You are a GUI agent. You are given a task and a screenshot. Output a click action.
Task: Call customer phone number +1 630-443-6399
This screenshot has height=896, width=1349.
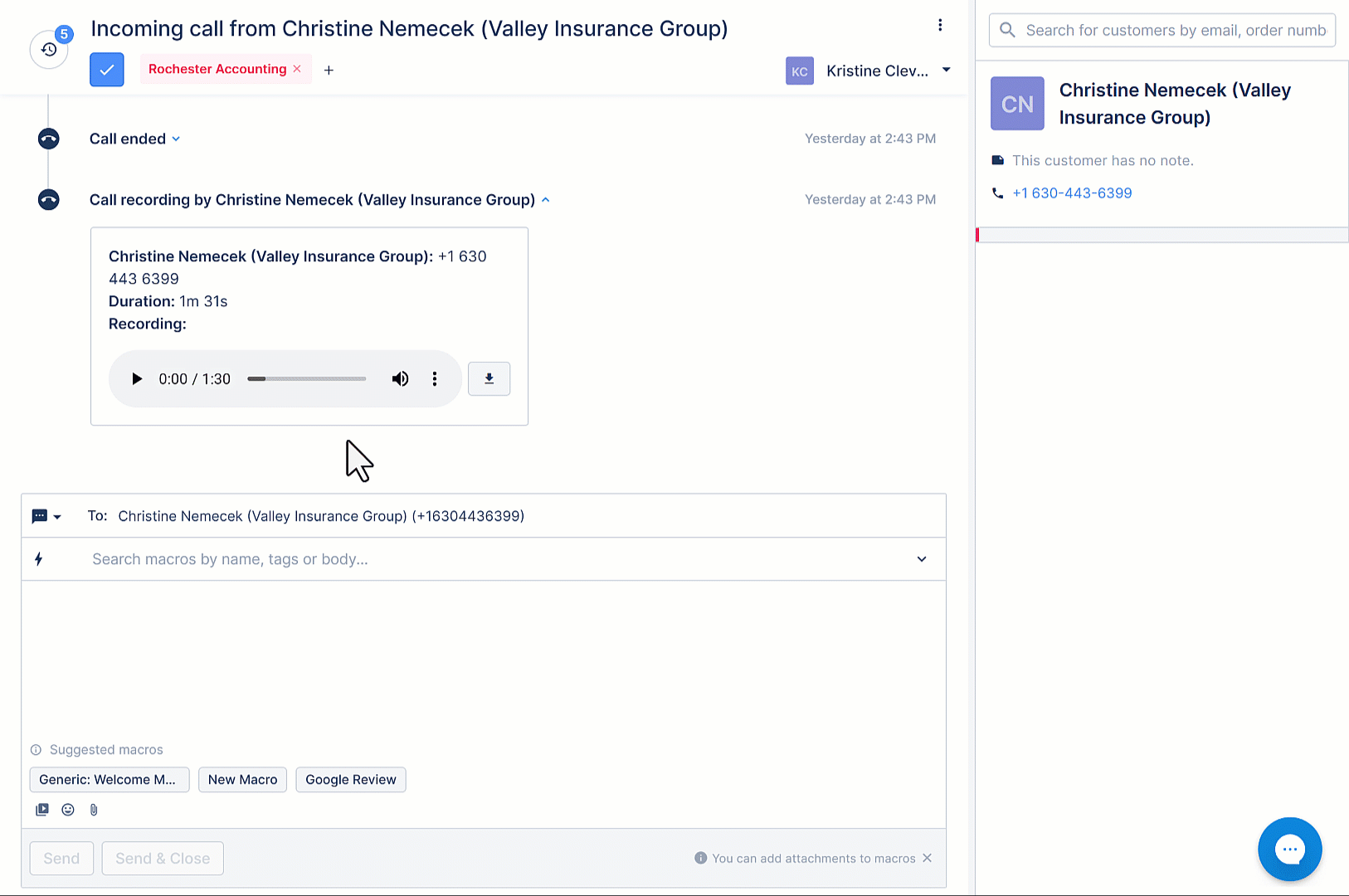tap(1072, 193)
